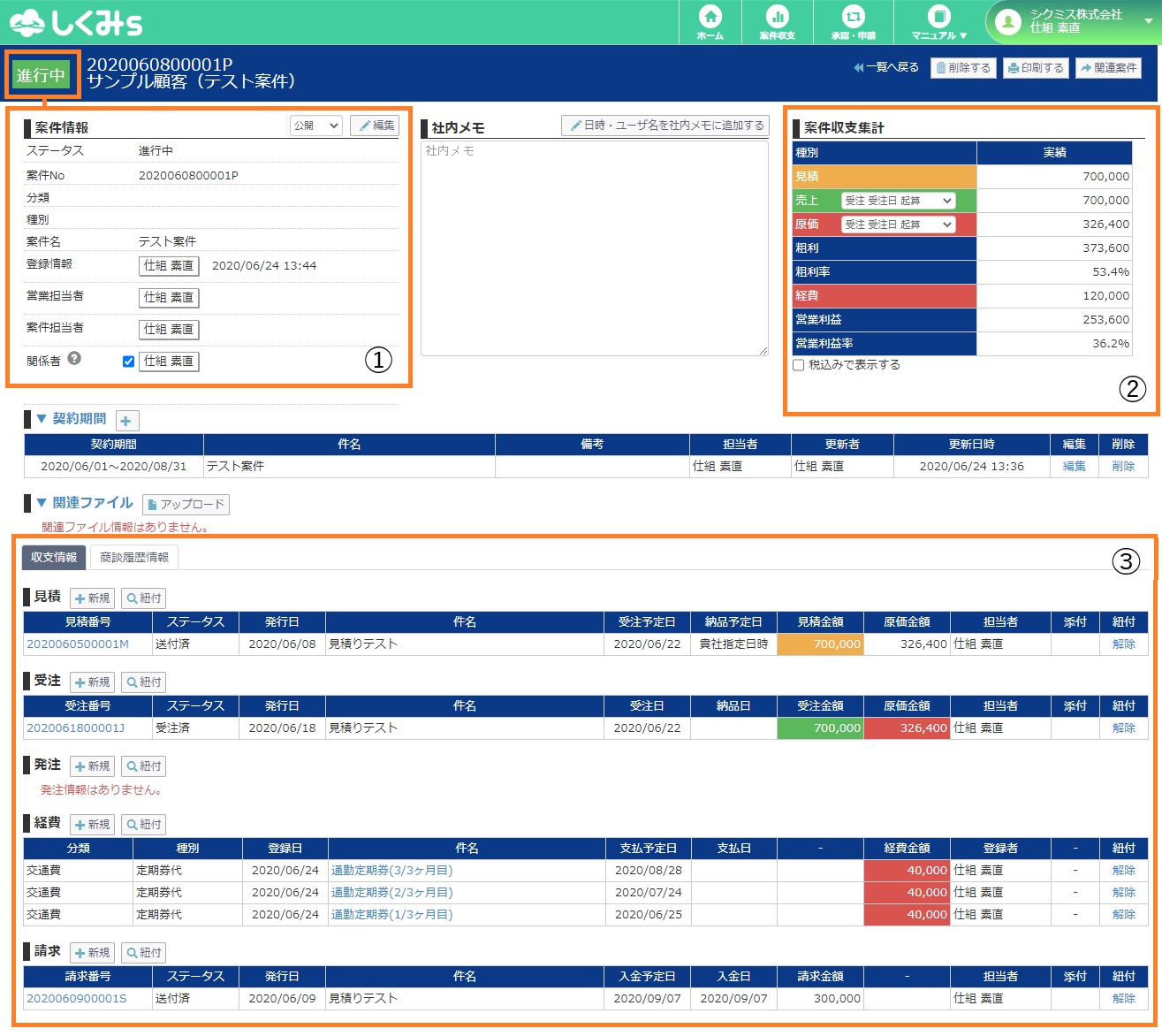This screenshot has width=1162, height=1036.
Task: Click the 粗利率 53.4% value
Action: tap(1110, 272)
